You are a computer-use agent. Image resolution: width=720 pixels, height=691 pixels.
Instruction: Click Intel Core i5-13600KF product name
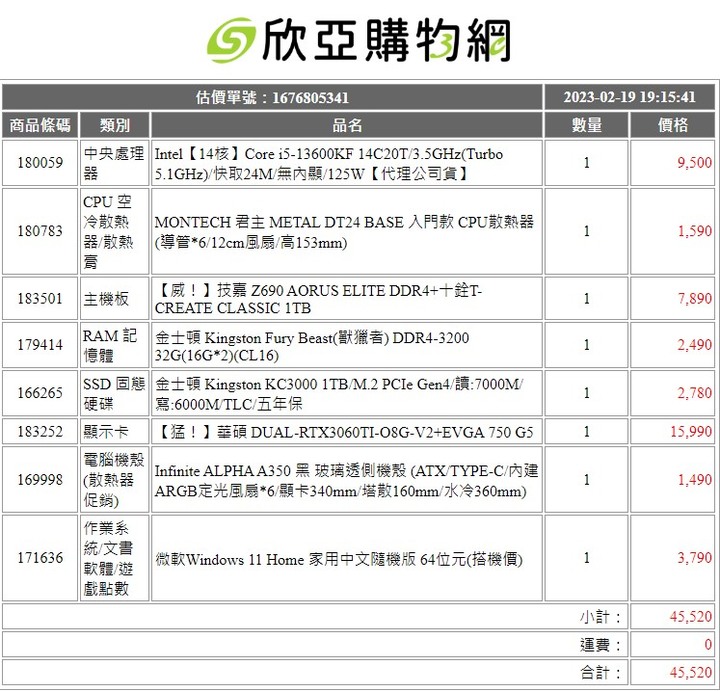pos(329,163)
